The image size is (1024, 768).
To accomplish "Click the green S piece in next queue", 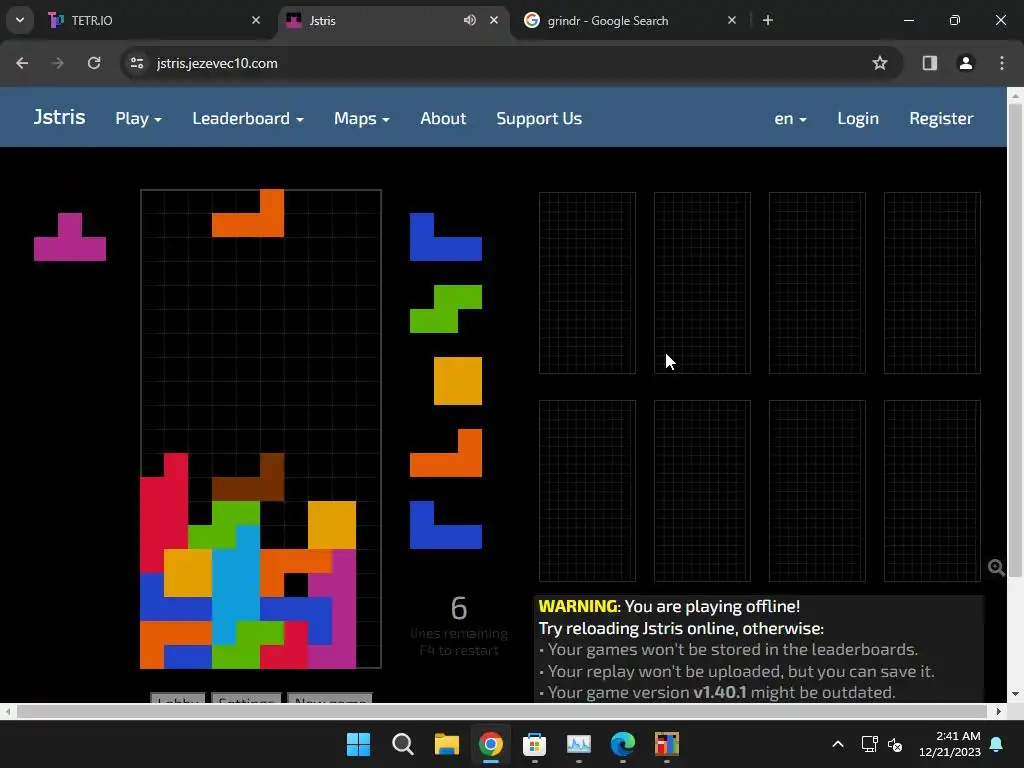I will pos(446,309).
